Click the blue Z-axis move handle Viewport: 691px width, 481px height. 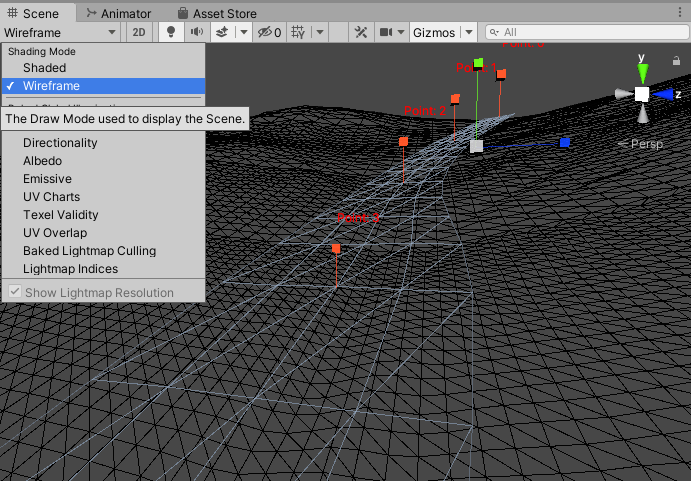(x=565, y=142)
